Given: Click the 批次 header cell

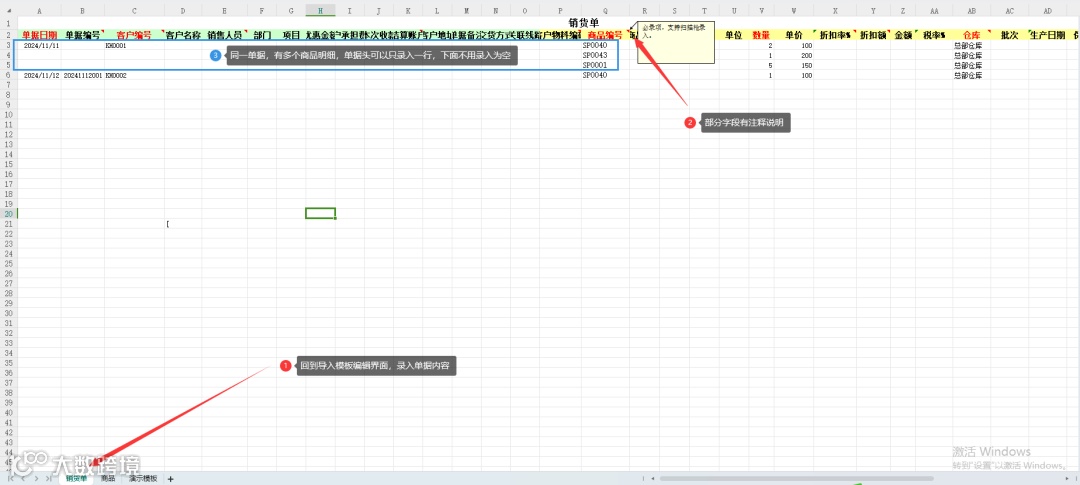Looking at the screenshot, I should (x=1010, y=34).
